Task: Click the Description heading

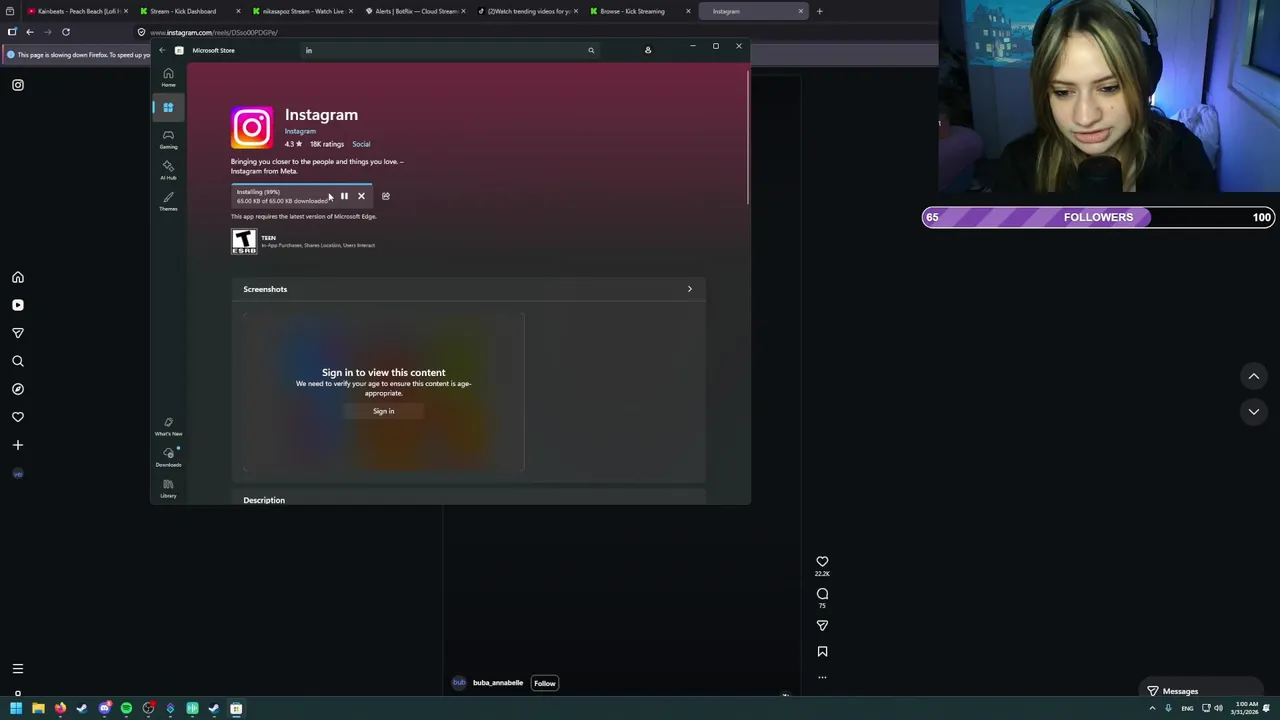Action: click(264, 500)
